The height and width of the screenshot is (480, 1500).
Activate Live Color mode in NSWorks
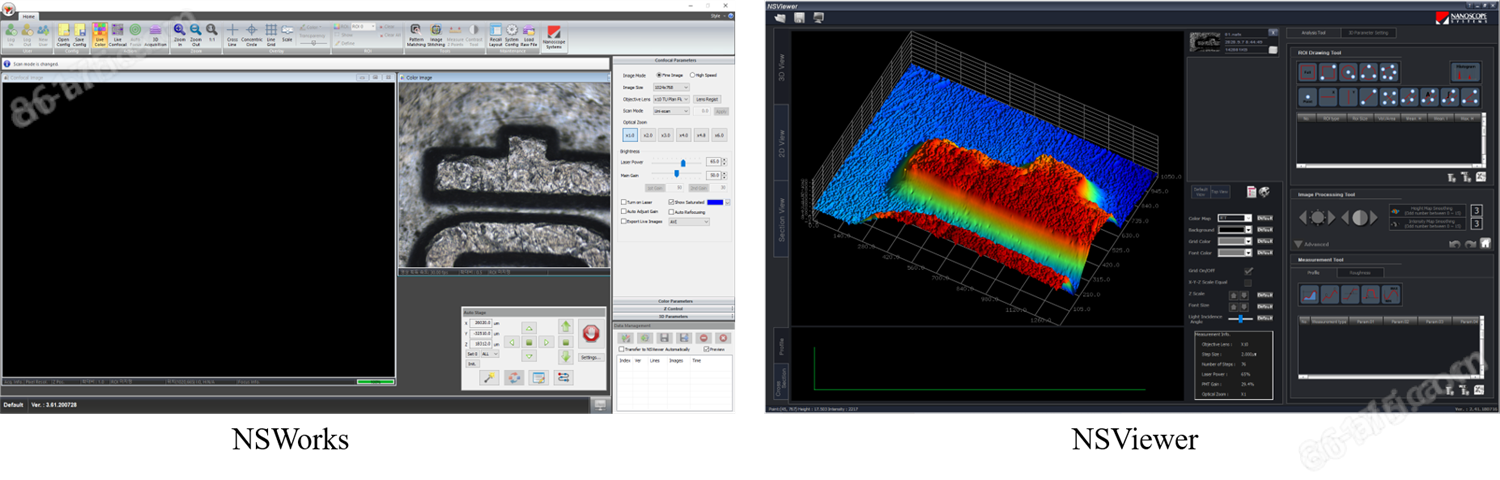(99, 35)
